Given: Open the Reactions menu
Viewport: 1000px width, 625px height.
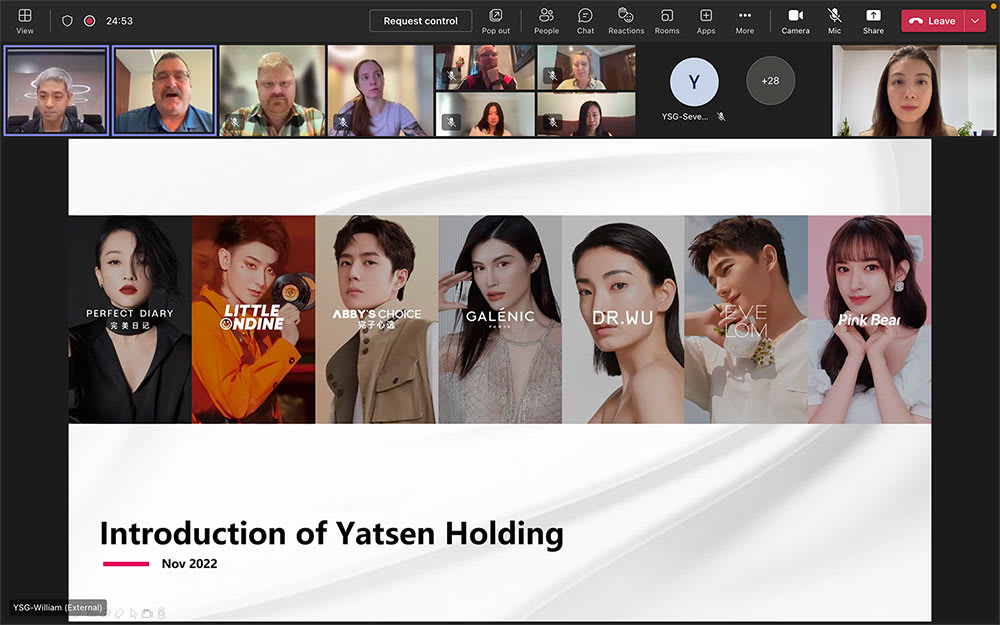Looking at the screenshot, I should (x=626, y=20).
